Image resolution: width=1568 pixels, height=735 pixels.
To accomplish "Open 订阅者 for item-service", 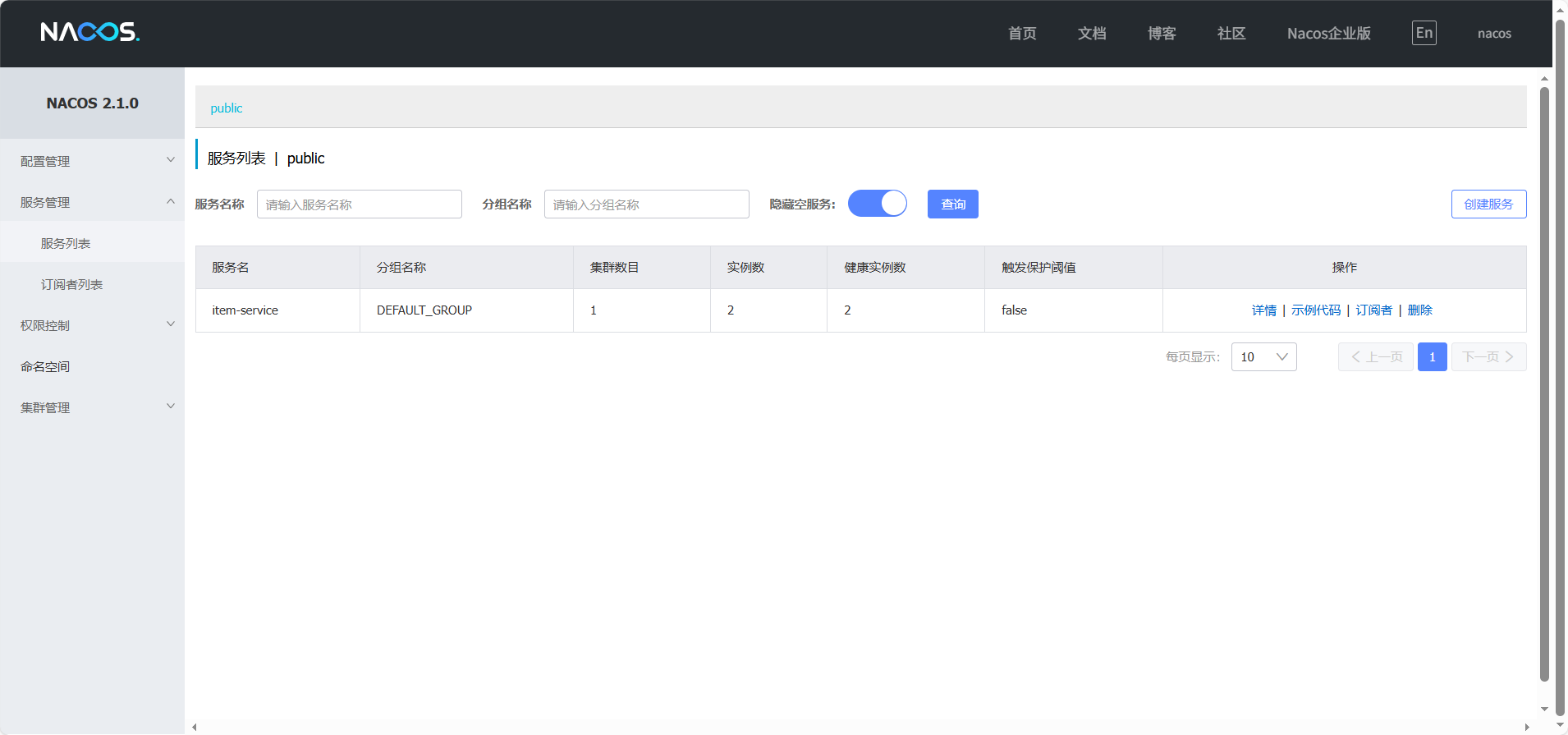I will pos(1374,310).
